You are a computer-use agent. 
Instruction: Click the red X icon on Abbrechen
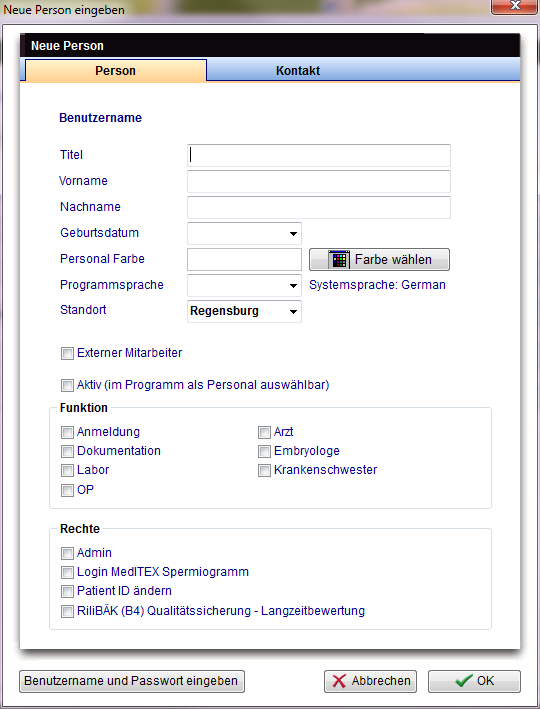[339, 681]
